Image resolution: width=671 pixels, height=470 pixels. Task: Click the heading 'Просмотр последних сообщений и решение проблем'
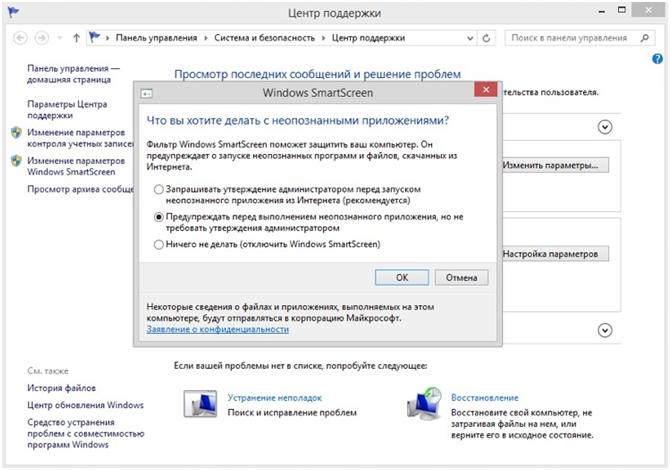tap(318, 74)
